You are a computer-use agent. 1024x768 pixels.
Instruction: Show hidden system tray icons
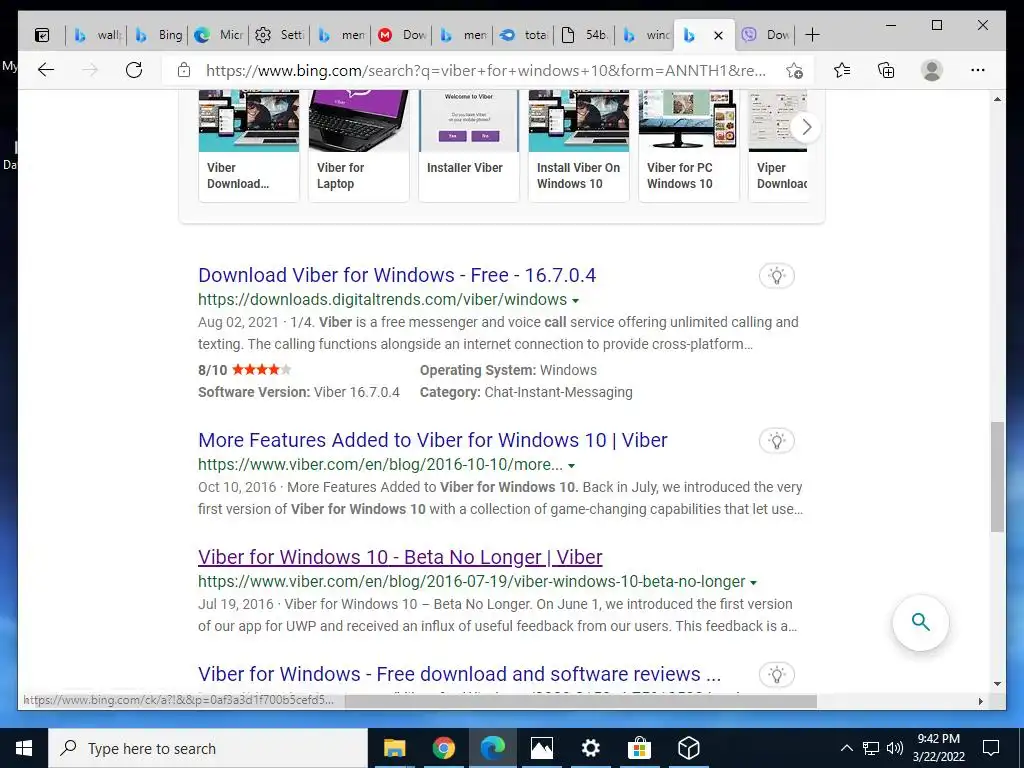[x=846, y=748]
